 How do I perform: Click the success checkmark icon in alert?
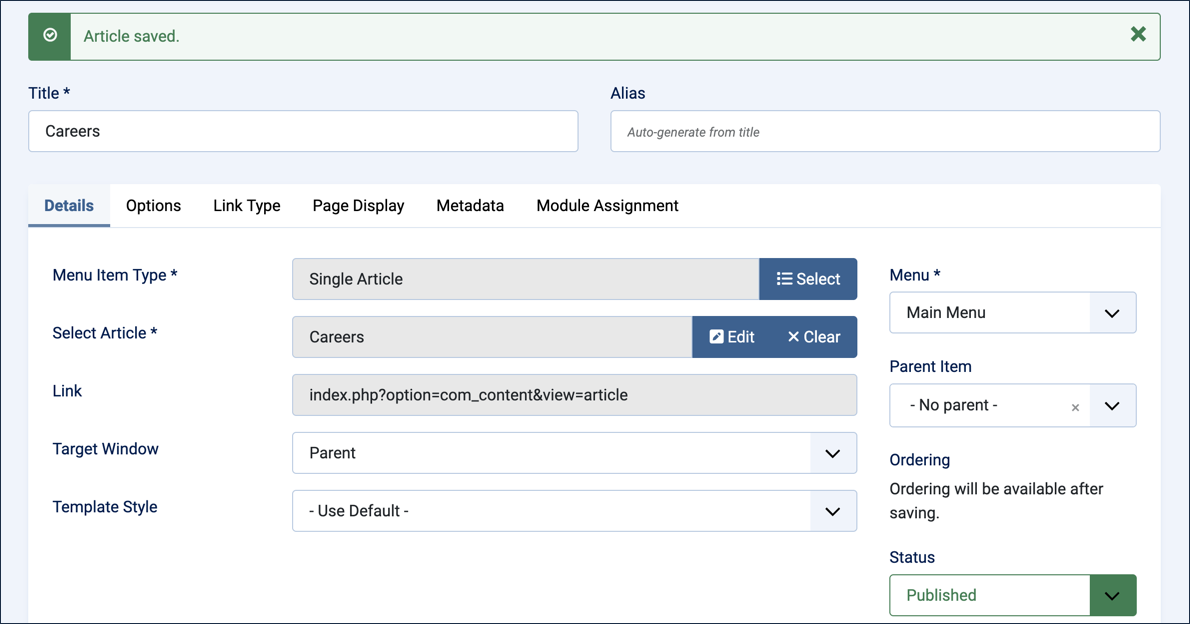pyautogui.click(x=50, y=35)
